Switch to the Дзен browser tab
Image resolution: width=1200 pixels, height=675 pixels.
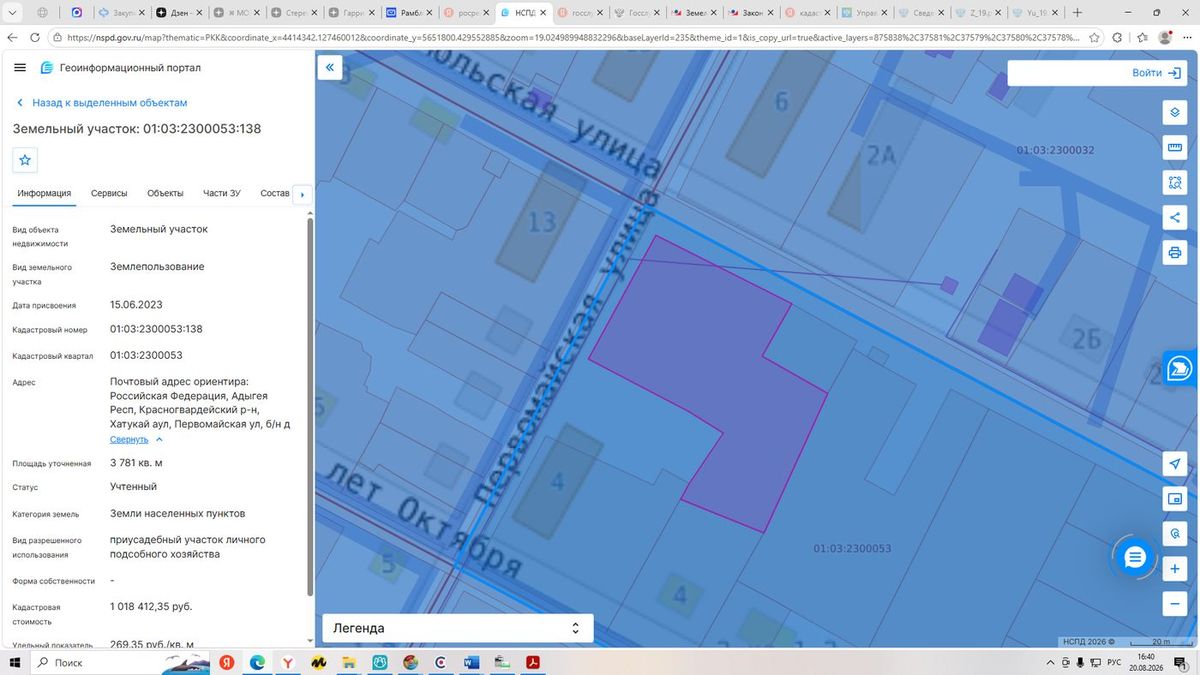tap(179, 13)
